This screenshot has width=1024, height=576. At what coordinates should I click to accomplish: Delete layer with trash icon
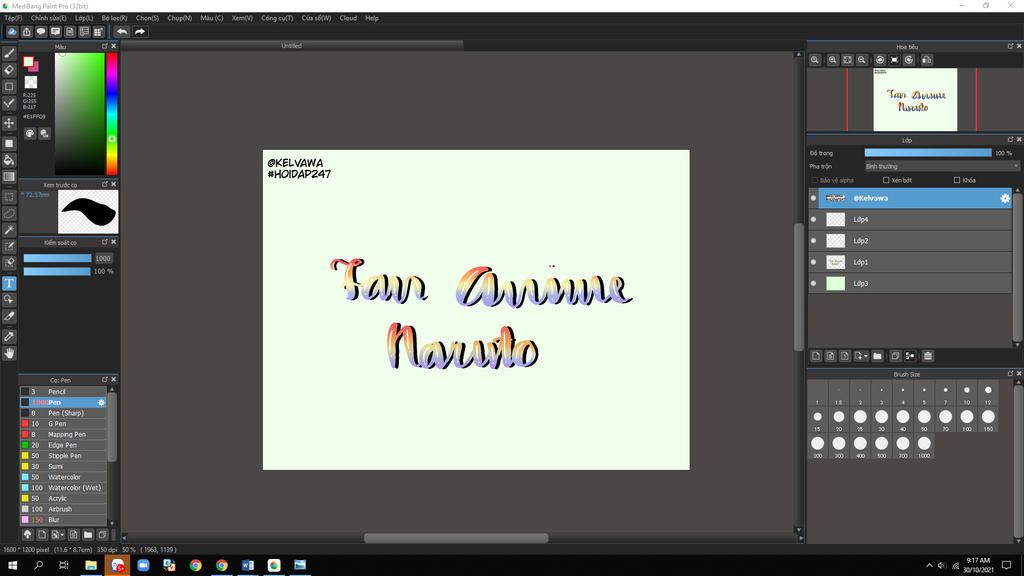click(x=928, y=356)
